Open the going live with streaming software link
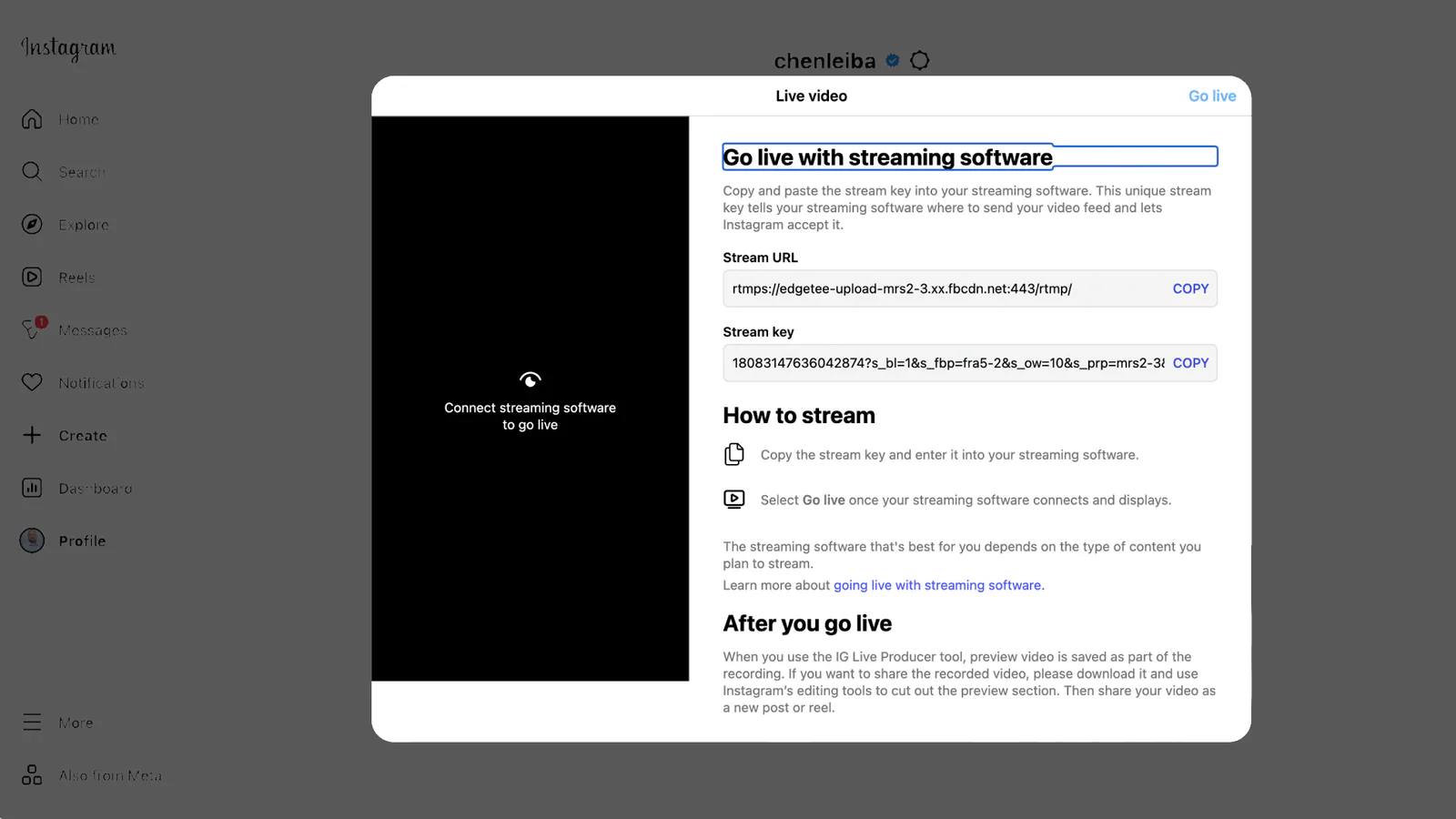The width and height of the screenshot is (1456, 819). pyautogui.click(x=937, y=585)
